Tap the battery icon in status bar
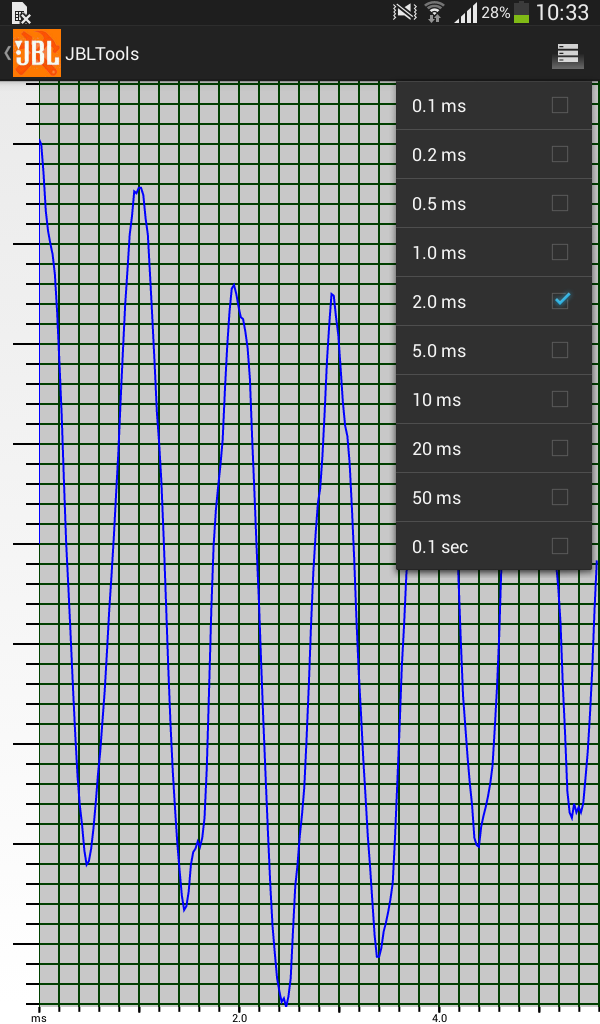Screen dimensions: 600x1024 [521, 12]
